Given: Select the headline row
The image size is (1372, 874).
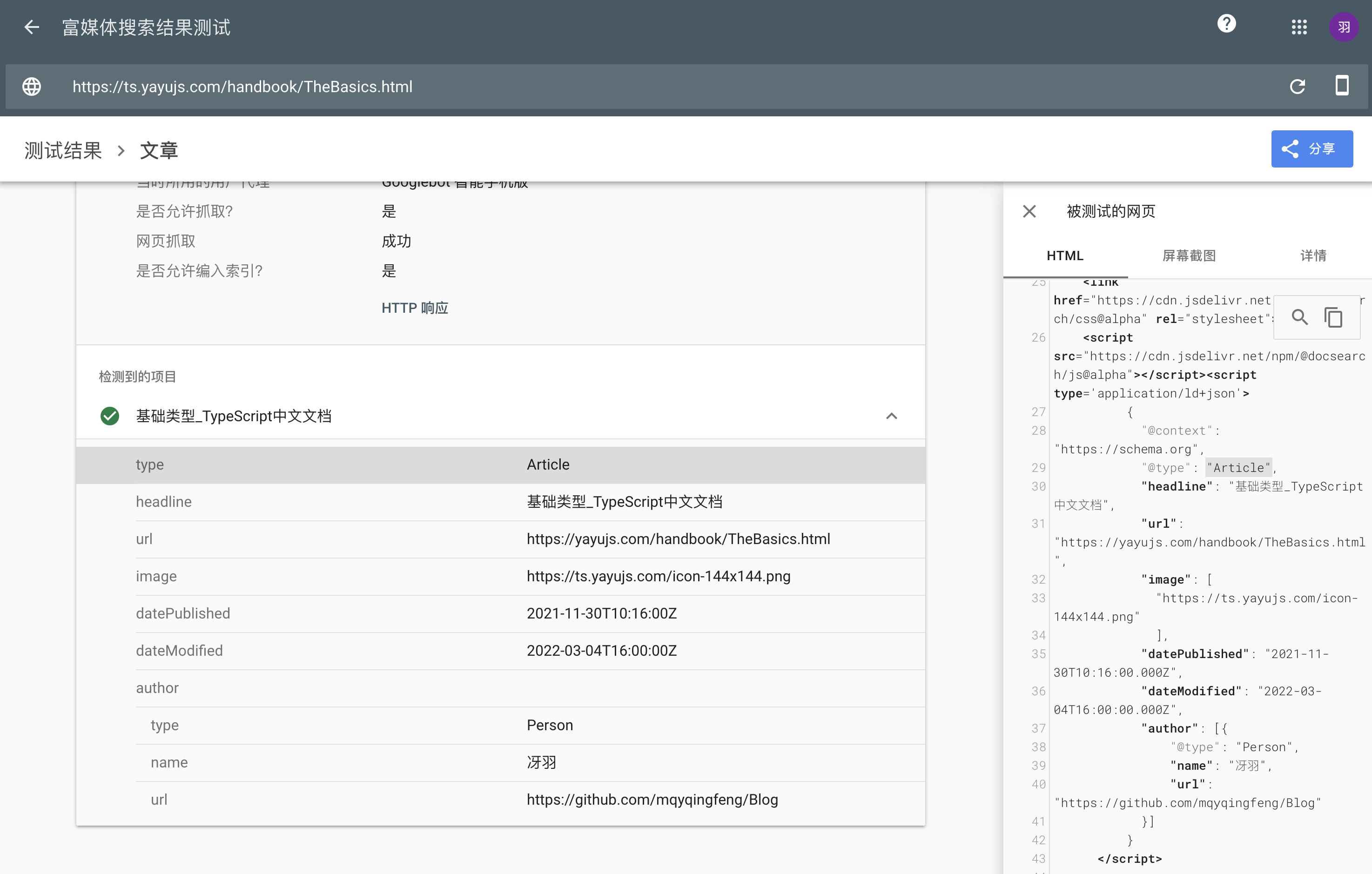Looking at the screenshot, I should (x=500, y=502).
